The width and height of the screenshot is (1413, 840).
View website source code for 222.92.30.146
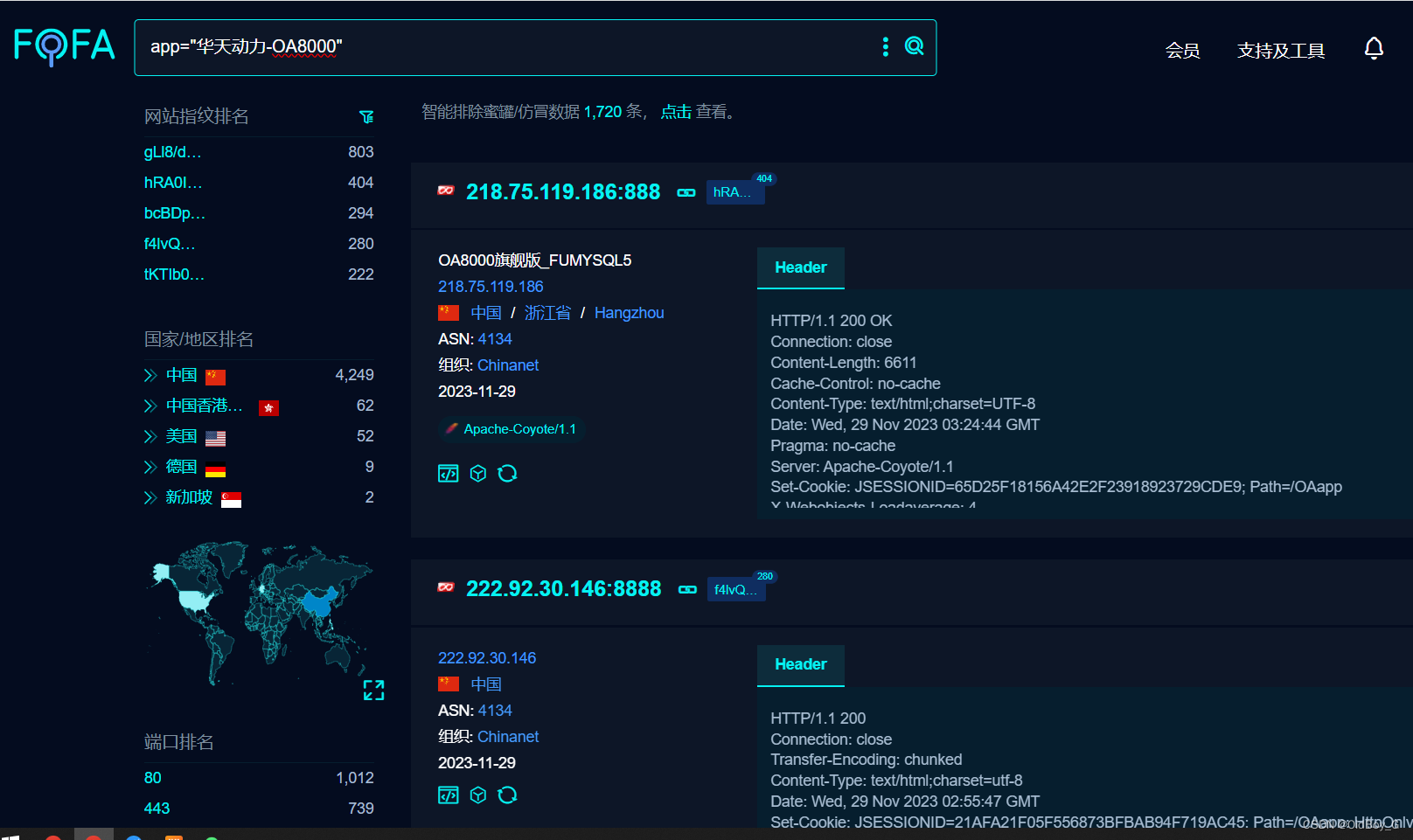point(448,795)
